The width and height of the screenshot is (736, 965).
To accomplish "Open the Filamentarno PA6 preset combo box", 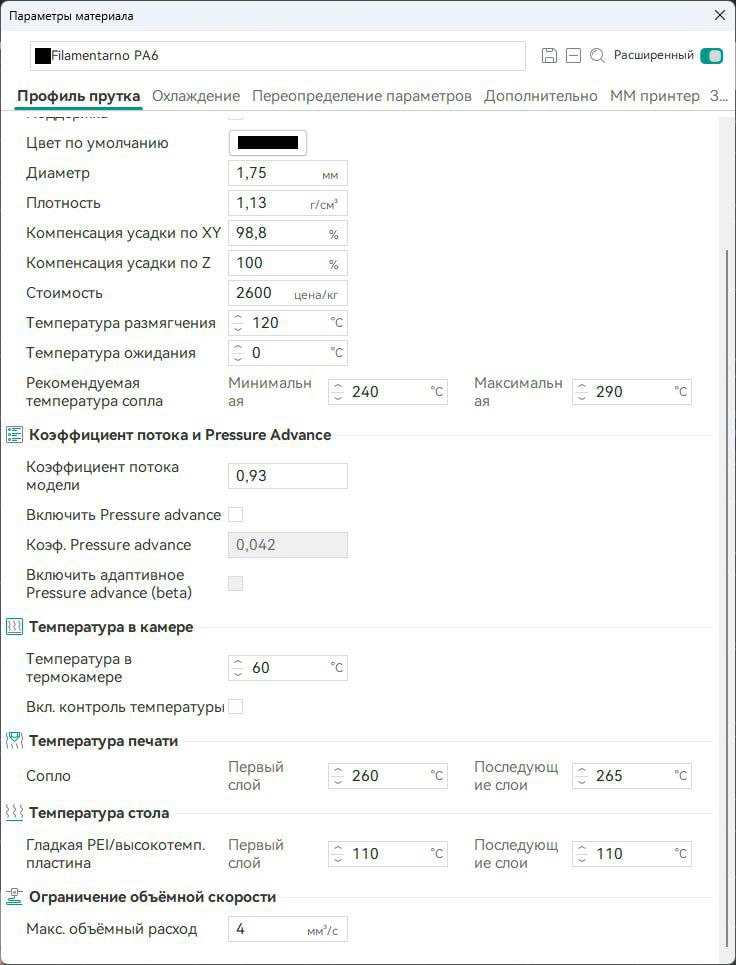I will 278,56.
